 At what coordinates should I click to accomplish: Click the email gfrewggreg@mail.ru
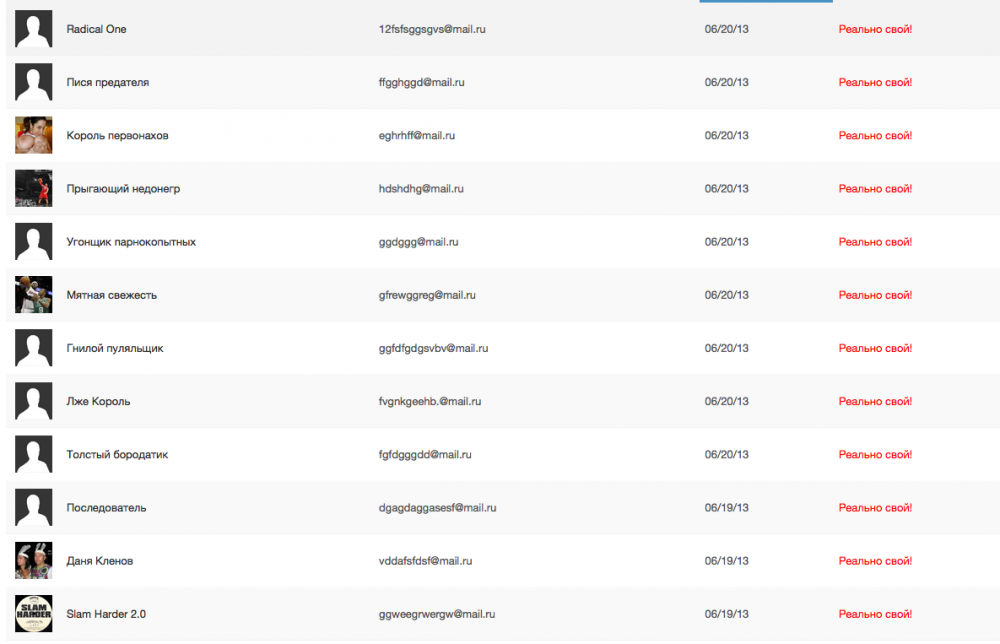pos(427,295)
